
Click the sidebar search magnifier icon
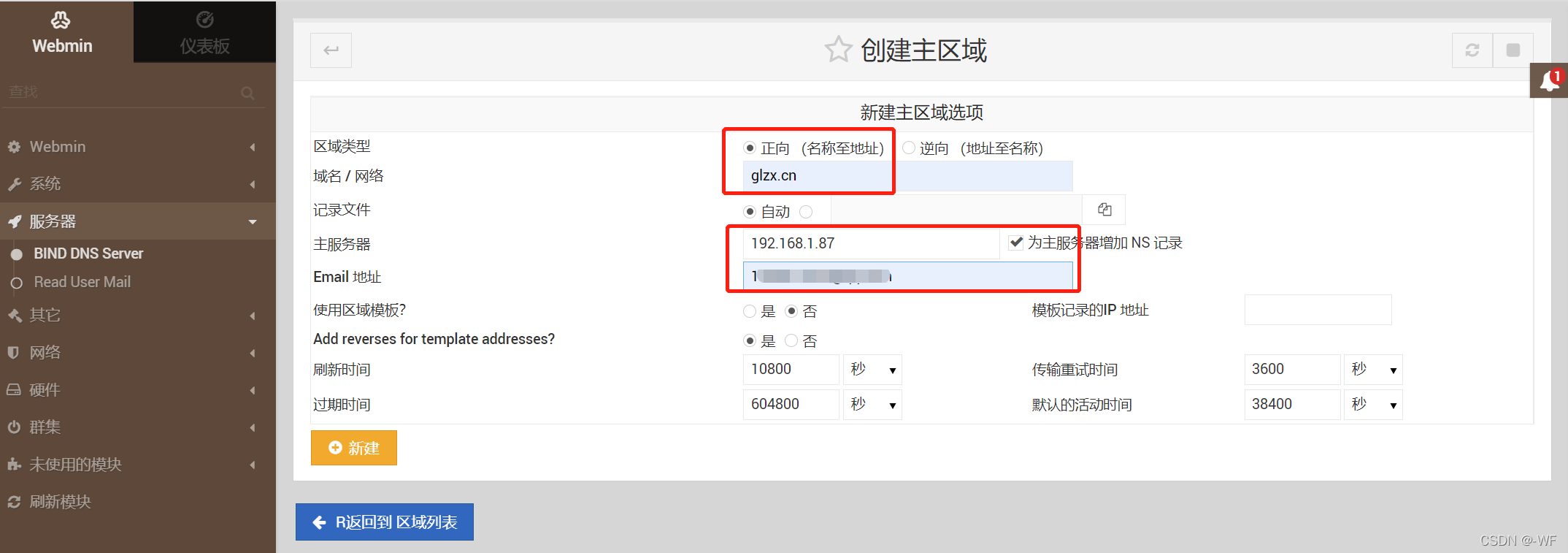(247, 93)
